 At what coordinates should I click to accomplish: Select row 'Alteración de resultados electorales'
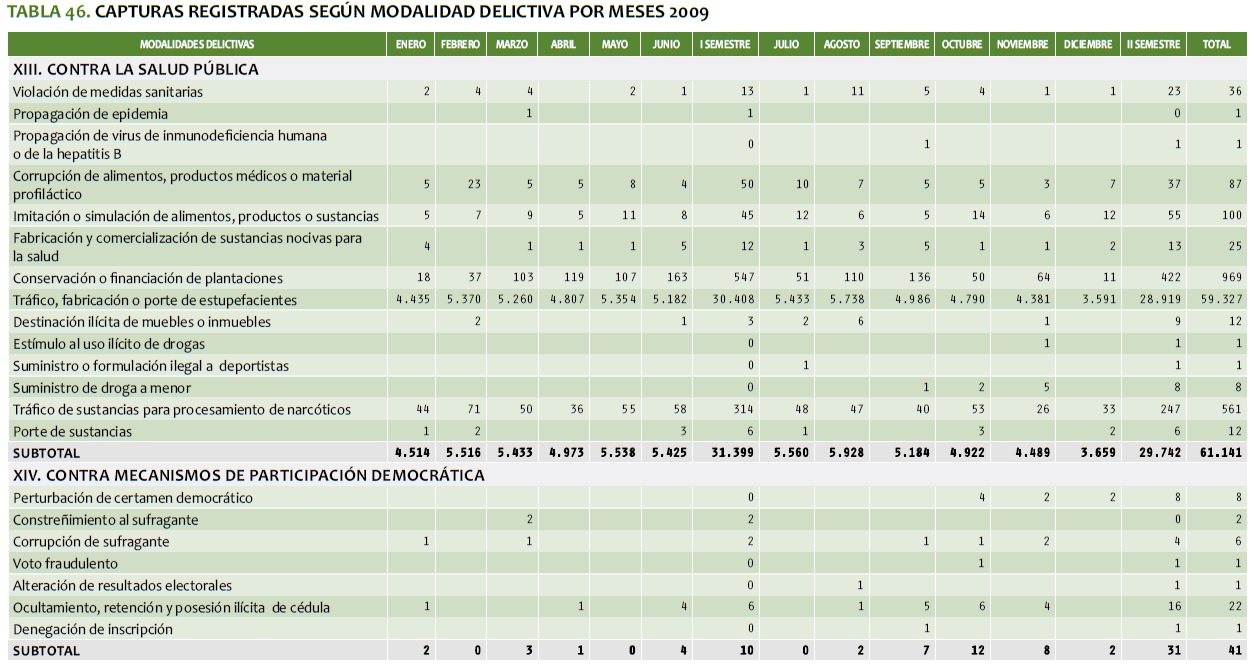(627, 585)
